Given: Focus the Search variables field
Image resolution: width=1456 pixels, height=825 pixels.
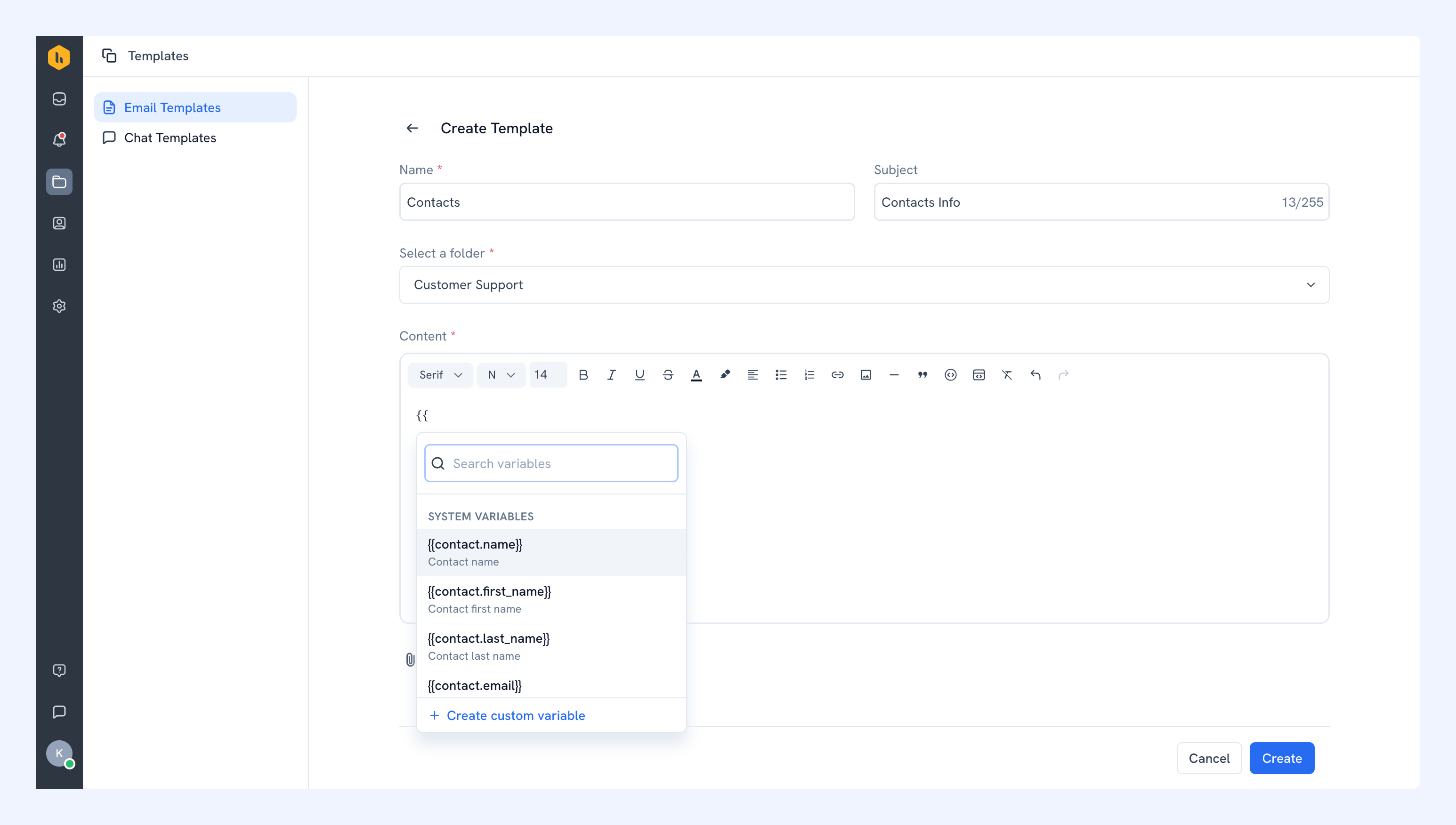Looking at the screenshot, I should 550,463.
